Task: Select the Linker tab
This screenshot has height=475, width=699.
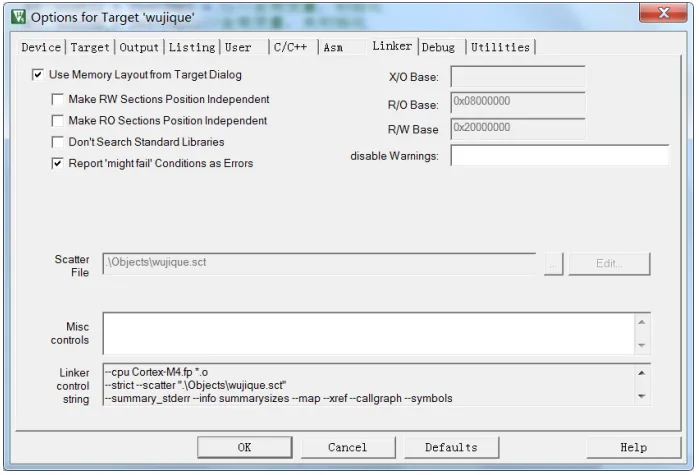Action: pos(392,46)
